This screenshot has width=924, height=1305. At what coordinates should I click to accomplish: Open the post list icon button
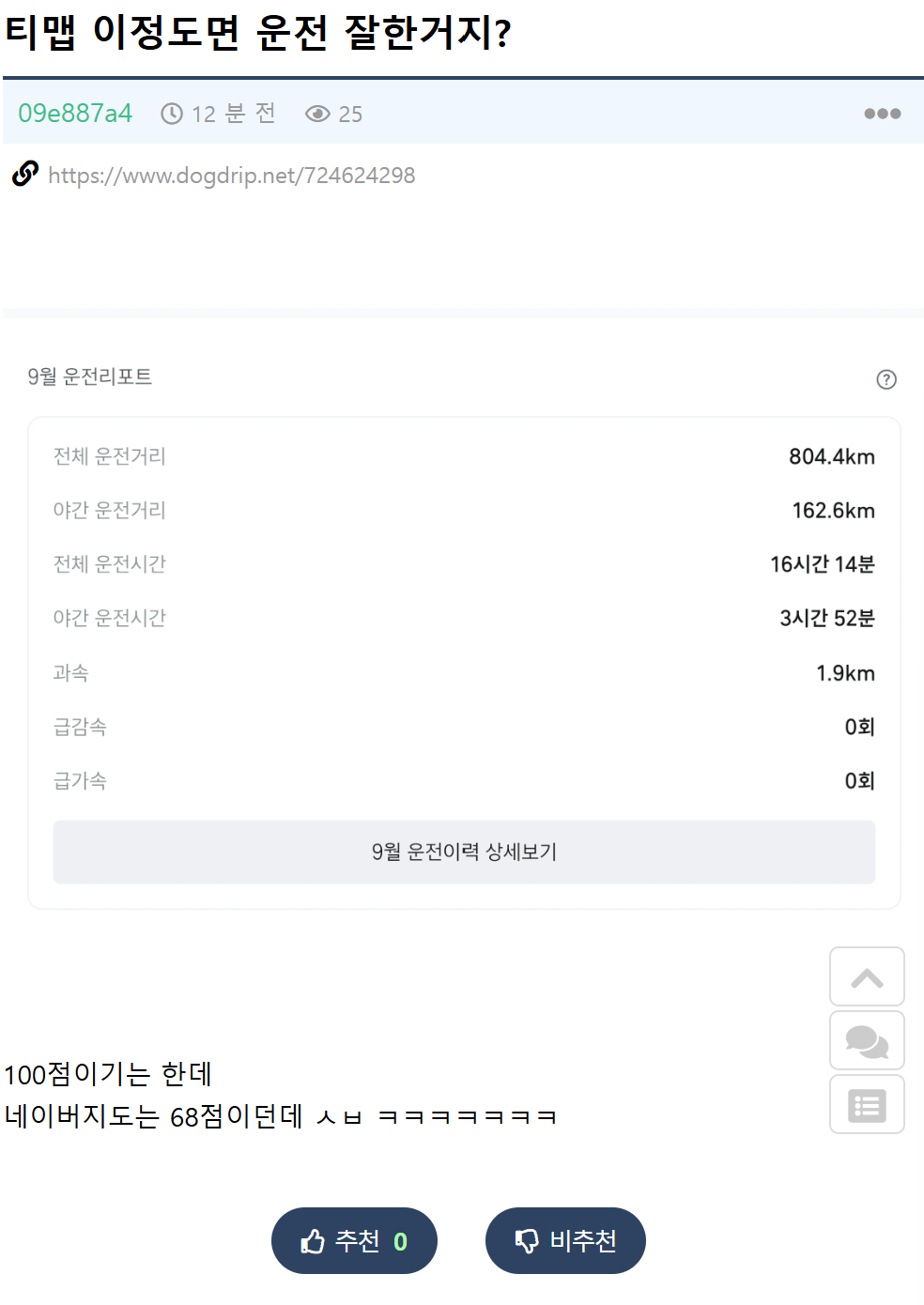pos(867,1105)
